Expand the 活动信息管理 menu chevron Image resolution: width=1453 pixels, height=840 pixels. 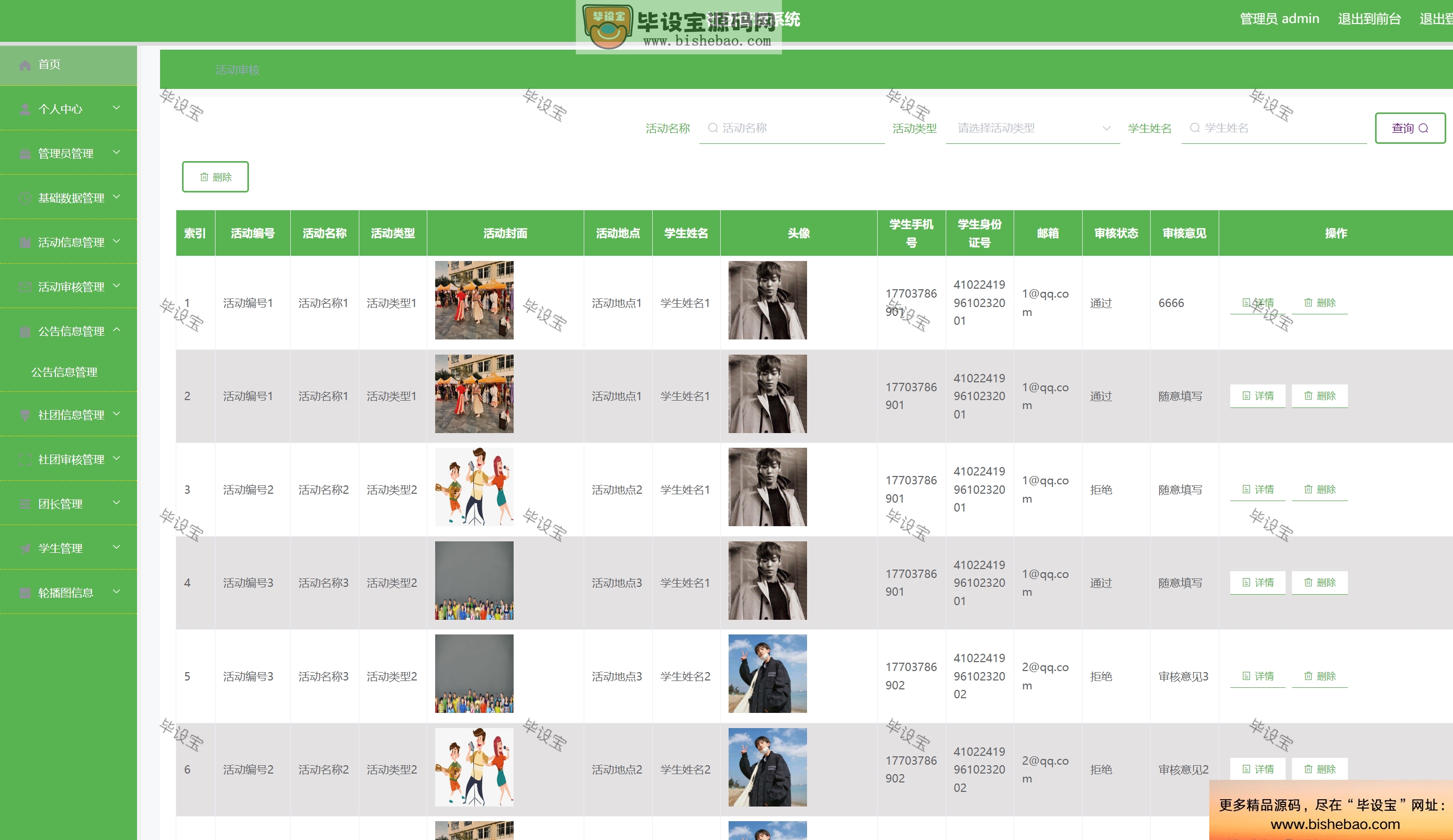coord(117,241)
